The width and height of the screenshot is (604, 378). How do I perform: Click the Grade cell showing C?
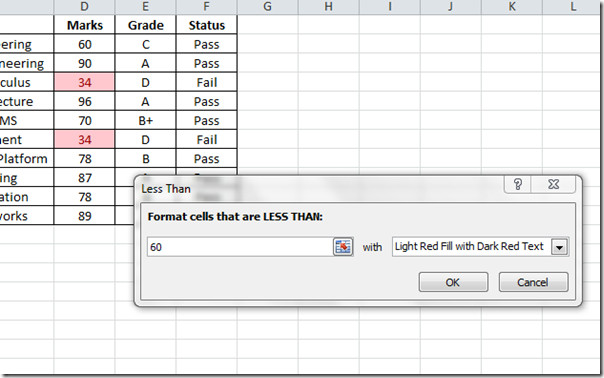146,44
